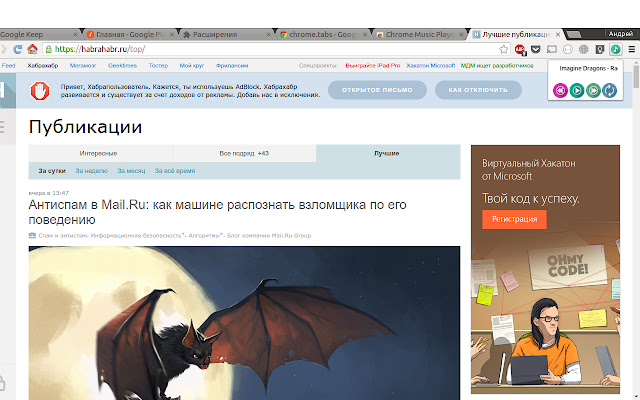This screenshot has width=640, height=400.
Task: Click the AdBlock extension icon
Action: click(520, 49)
